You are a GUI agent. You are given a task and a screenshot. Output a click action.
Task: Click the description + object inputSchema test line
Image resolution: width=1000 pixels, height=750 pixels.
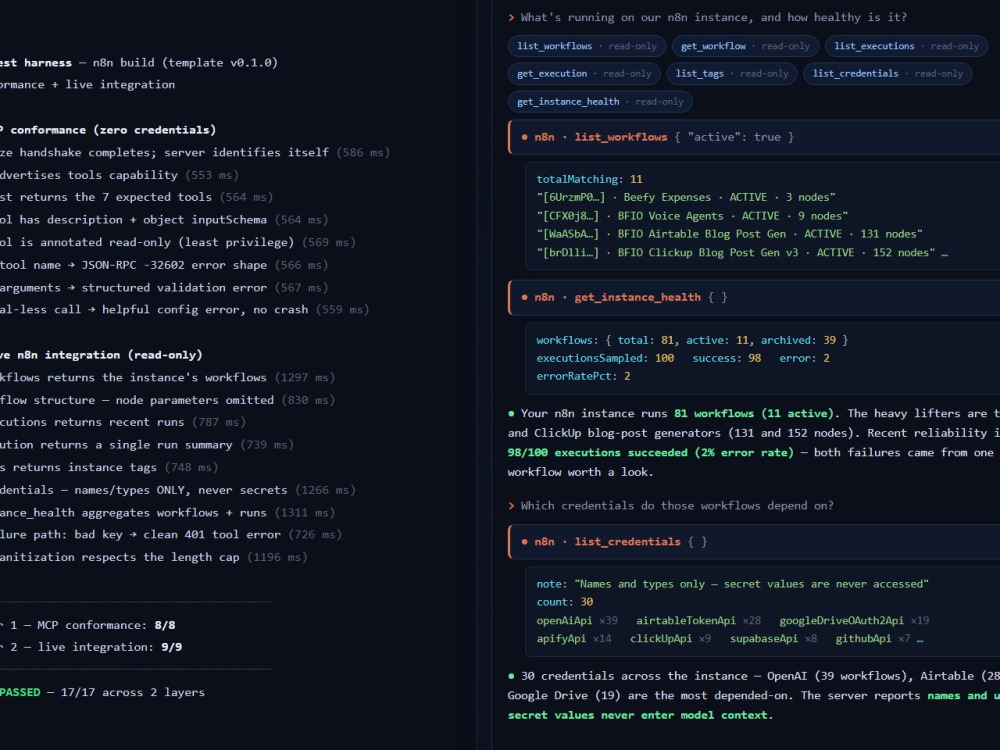coord(164,219)
